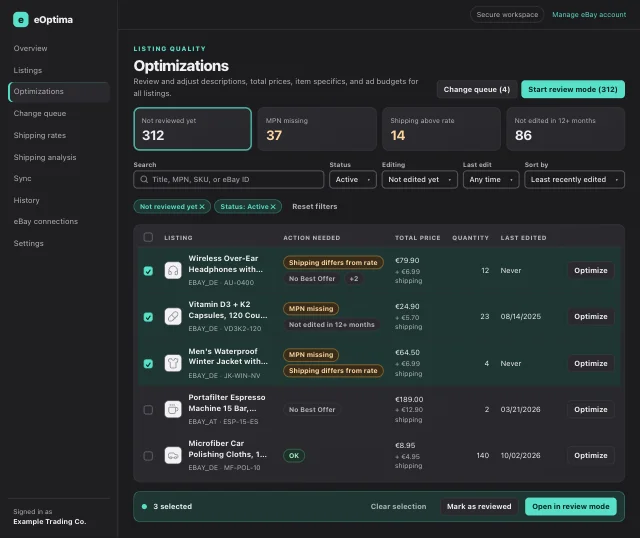Click the 'OK' status badge
Image resolution: width=640 pixels, height=538 pixels.
(294, 456)
